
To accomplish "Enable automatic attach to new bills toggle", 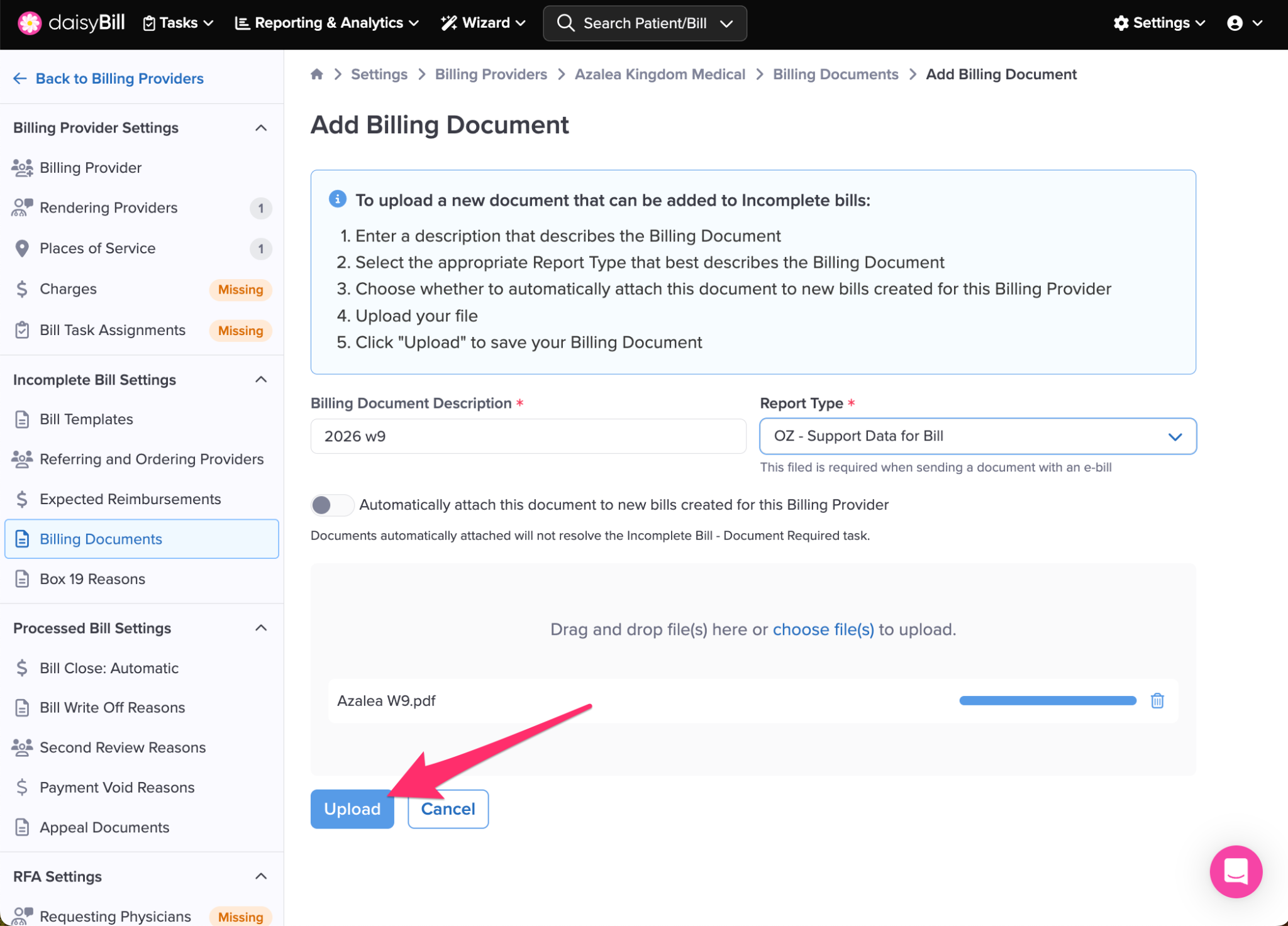I will (331, 505).
